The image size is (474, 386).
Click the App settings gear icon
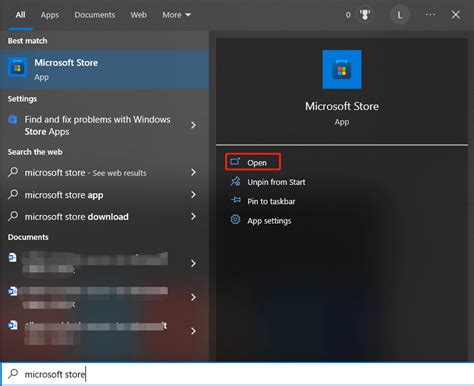click(235, 220)
